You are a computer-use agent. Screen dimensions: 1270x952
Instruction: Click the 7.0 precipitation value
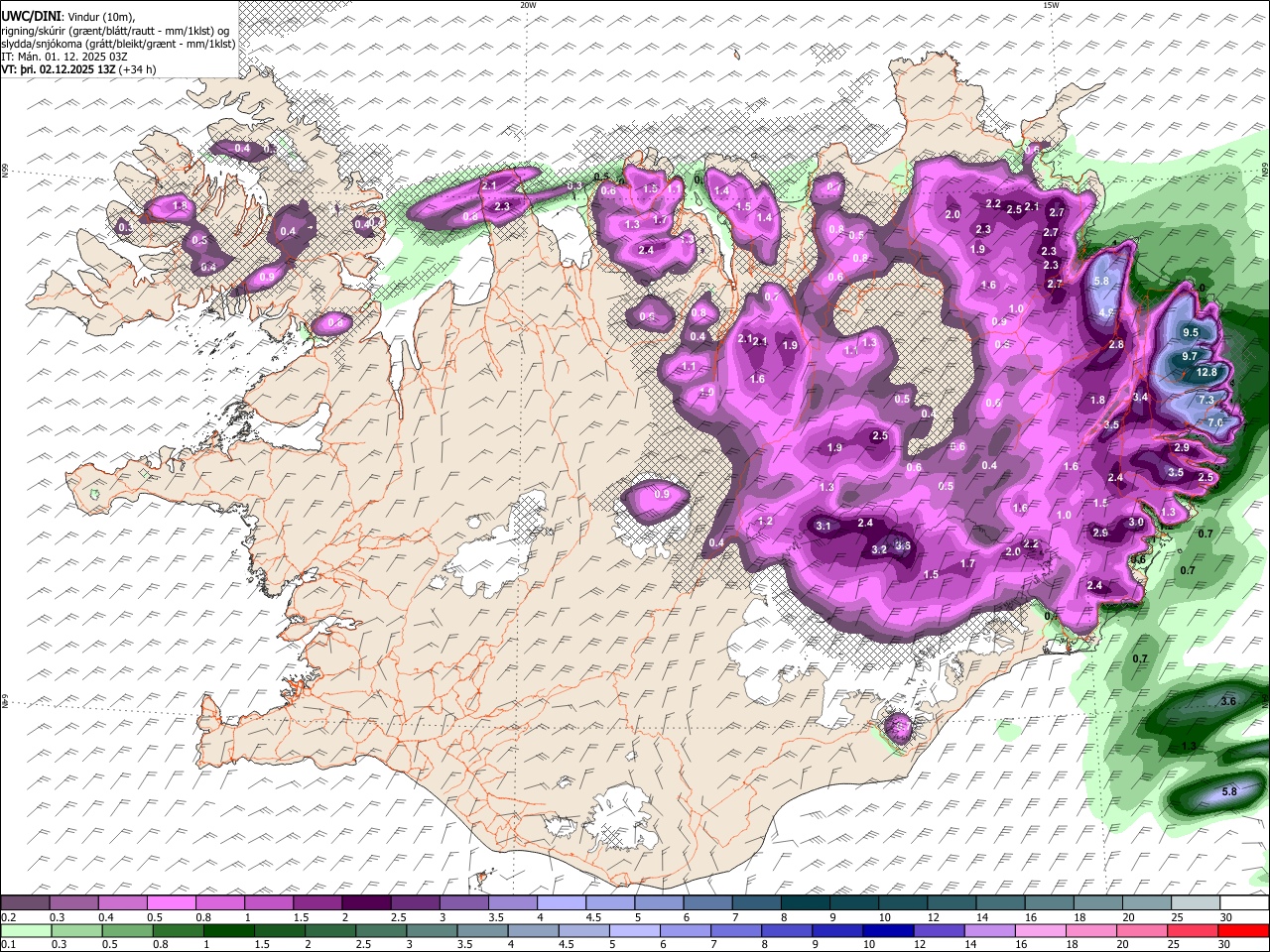click(1215, 422)
